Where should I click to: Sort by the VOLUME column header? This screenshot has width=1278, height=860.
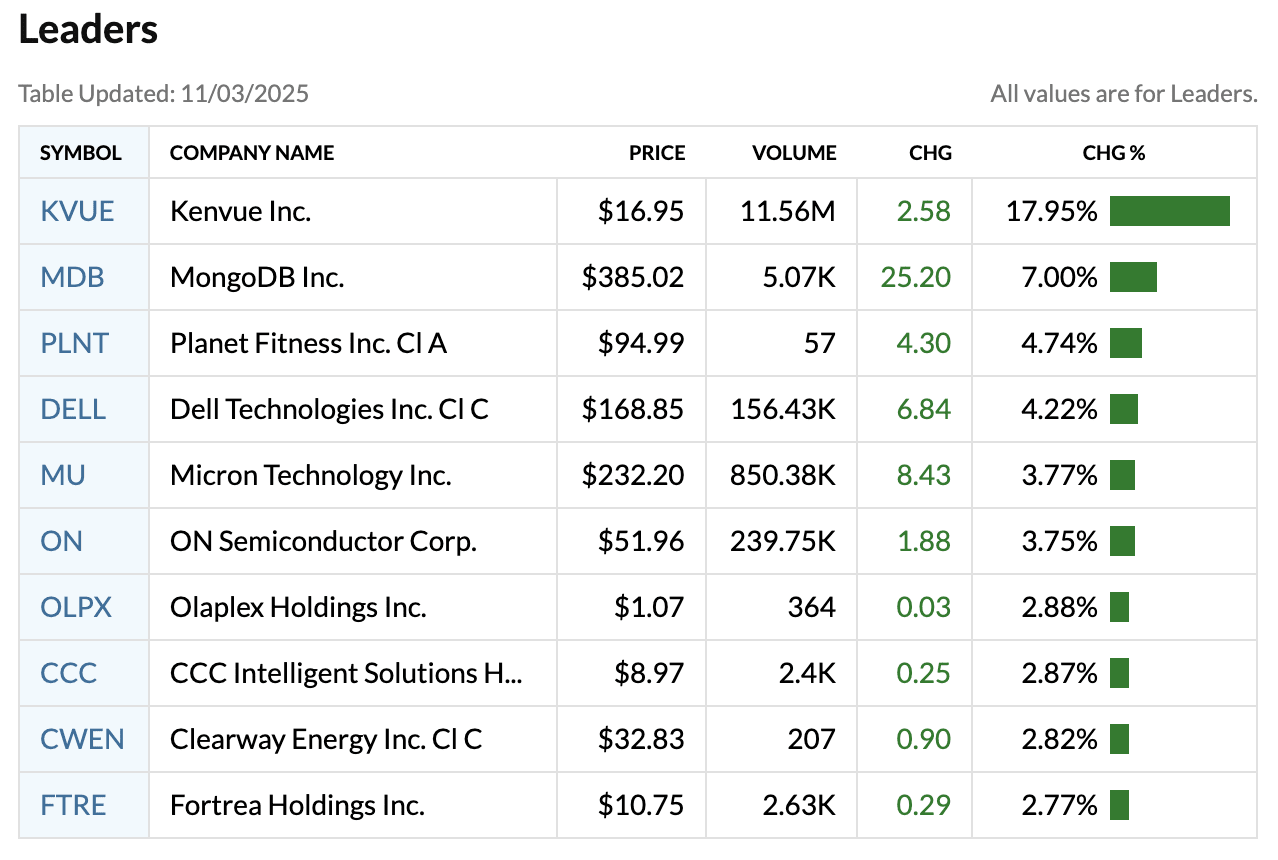794,152
